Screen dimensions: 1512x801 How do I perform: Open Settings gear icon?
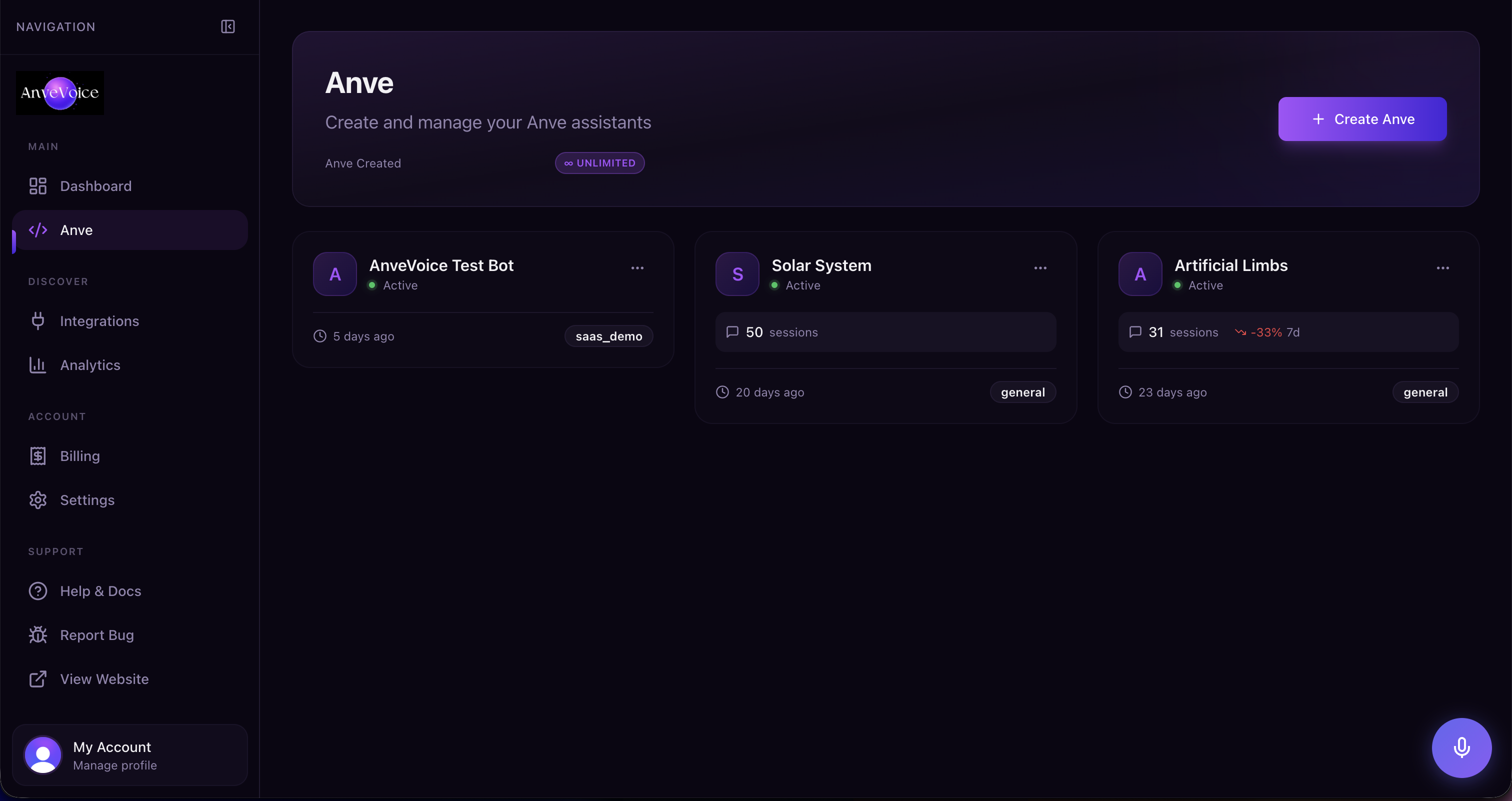coord(37,500)
